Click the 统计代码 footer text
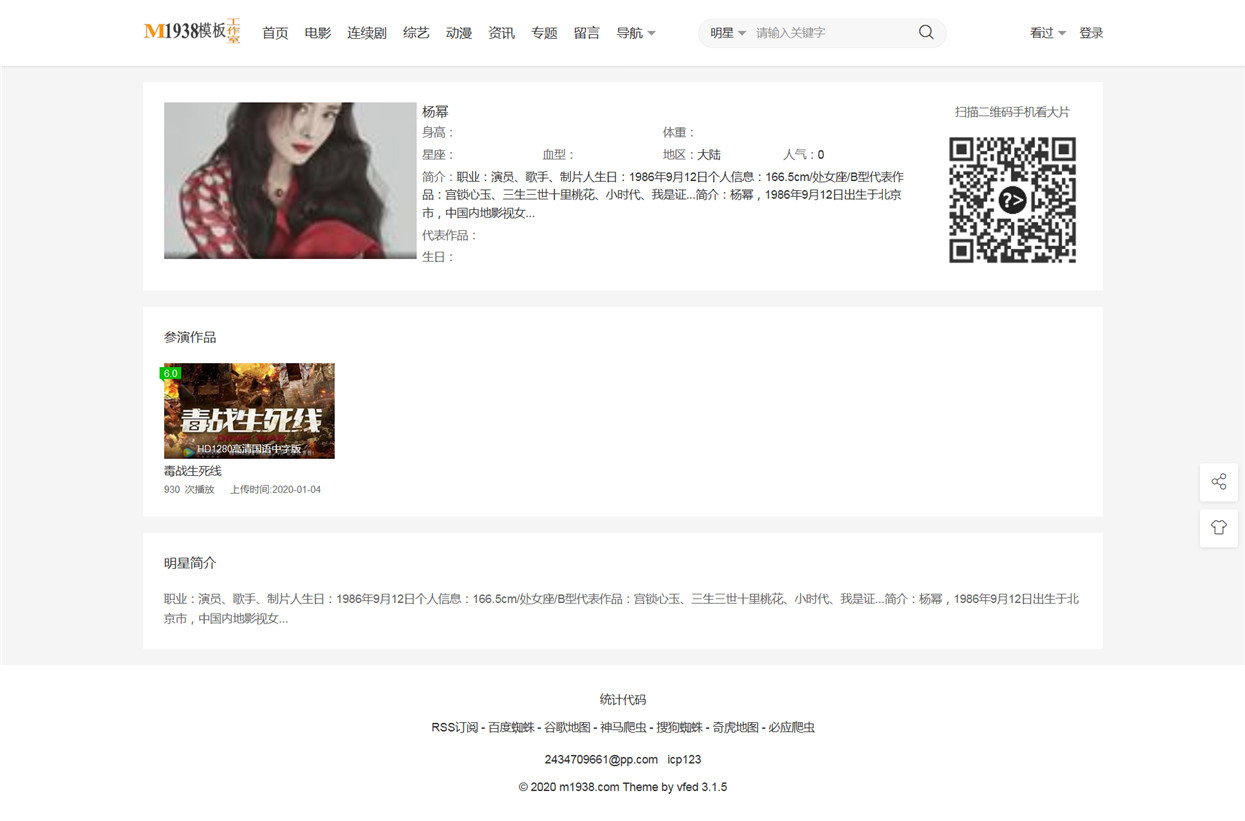 pyautogui.click(x=623, y=700)
